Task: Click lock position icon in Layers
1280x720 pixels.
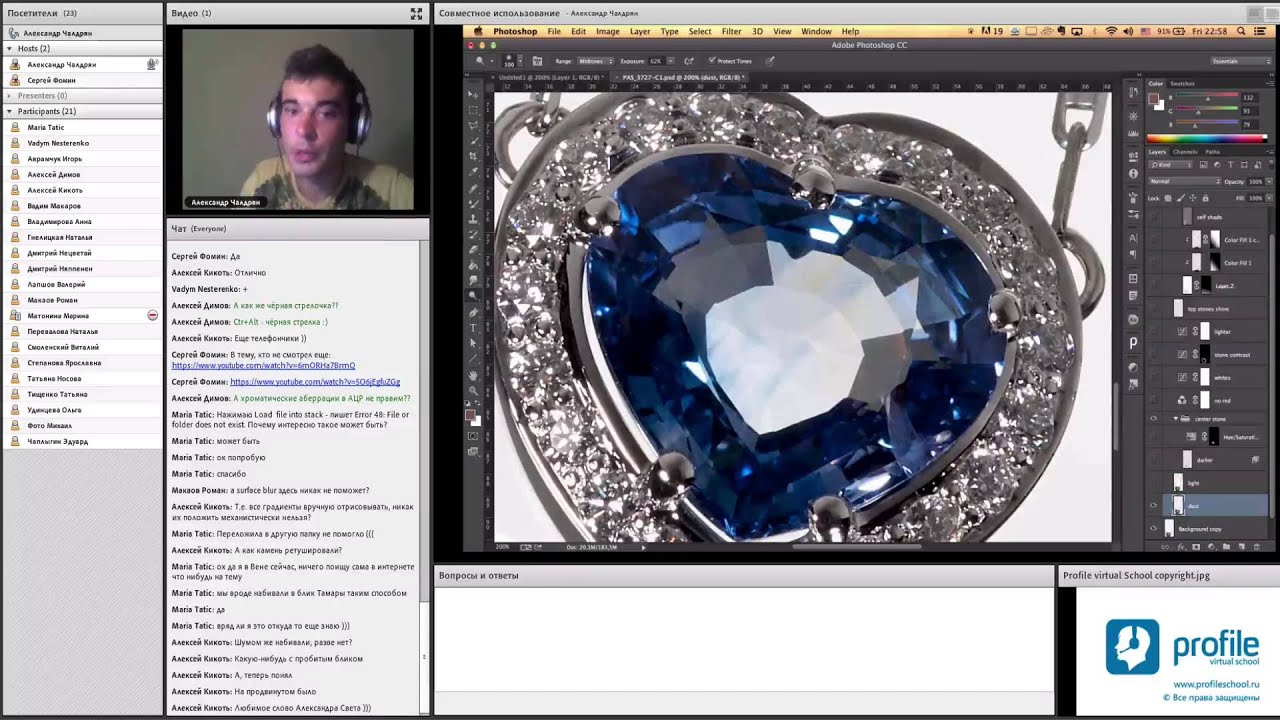Action: 1193,198
